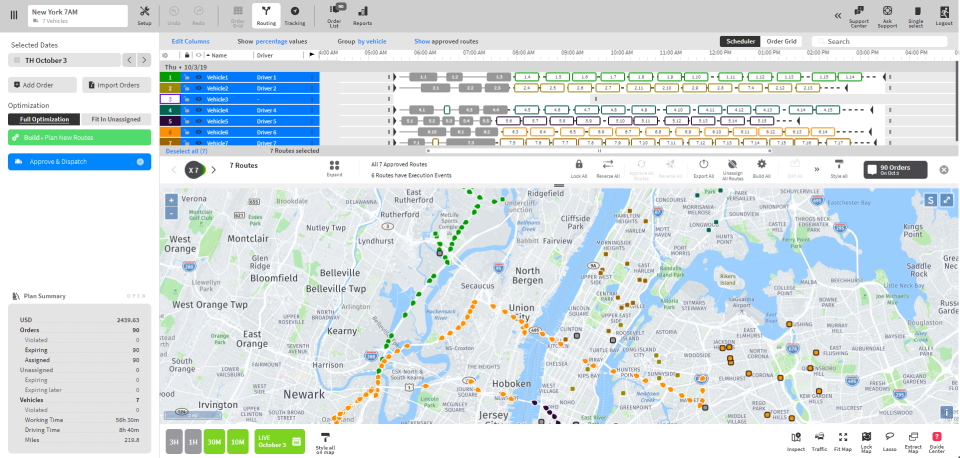The width and height of the screenshot is (960, 458).
Task: Open the Routing view
Action: click(266, 15)
